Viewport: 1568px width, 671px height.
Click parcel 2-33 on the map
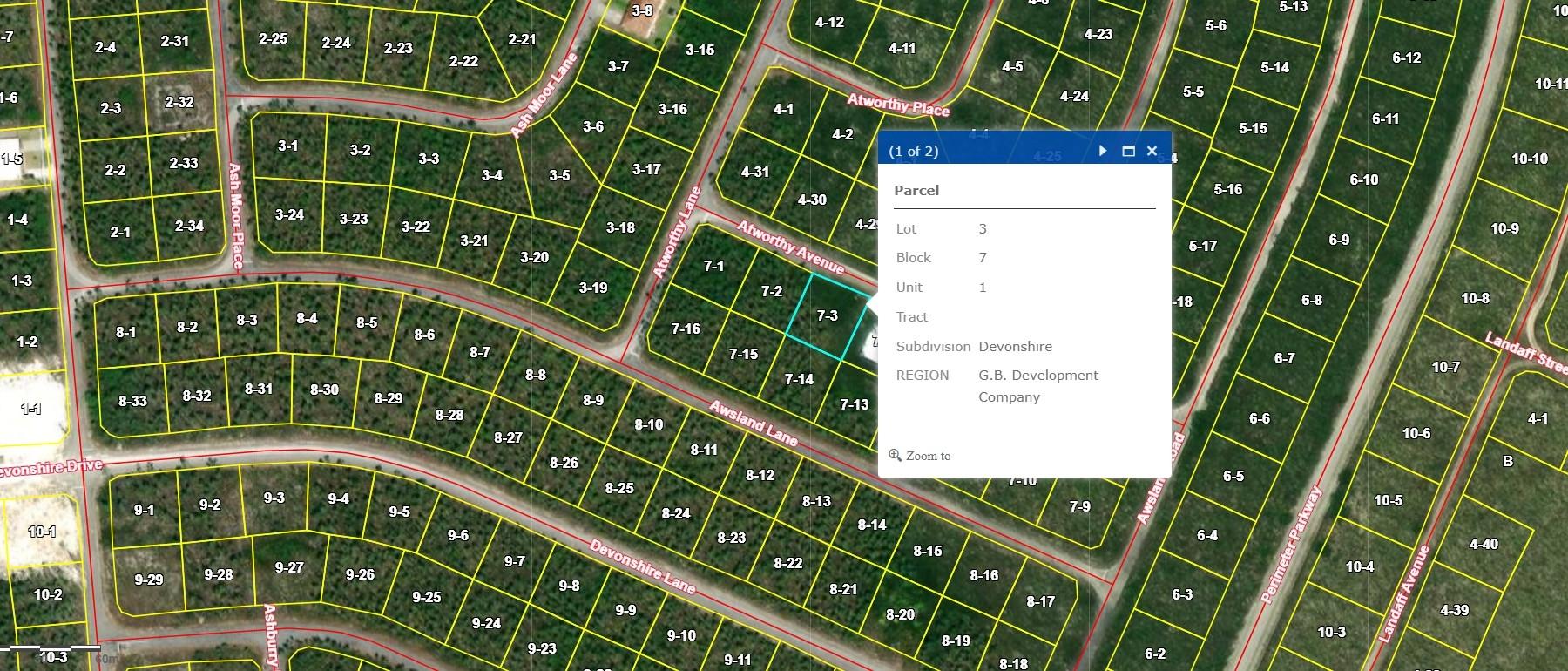184,163
